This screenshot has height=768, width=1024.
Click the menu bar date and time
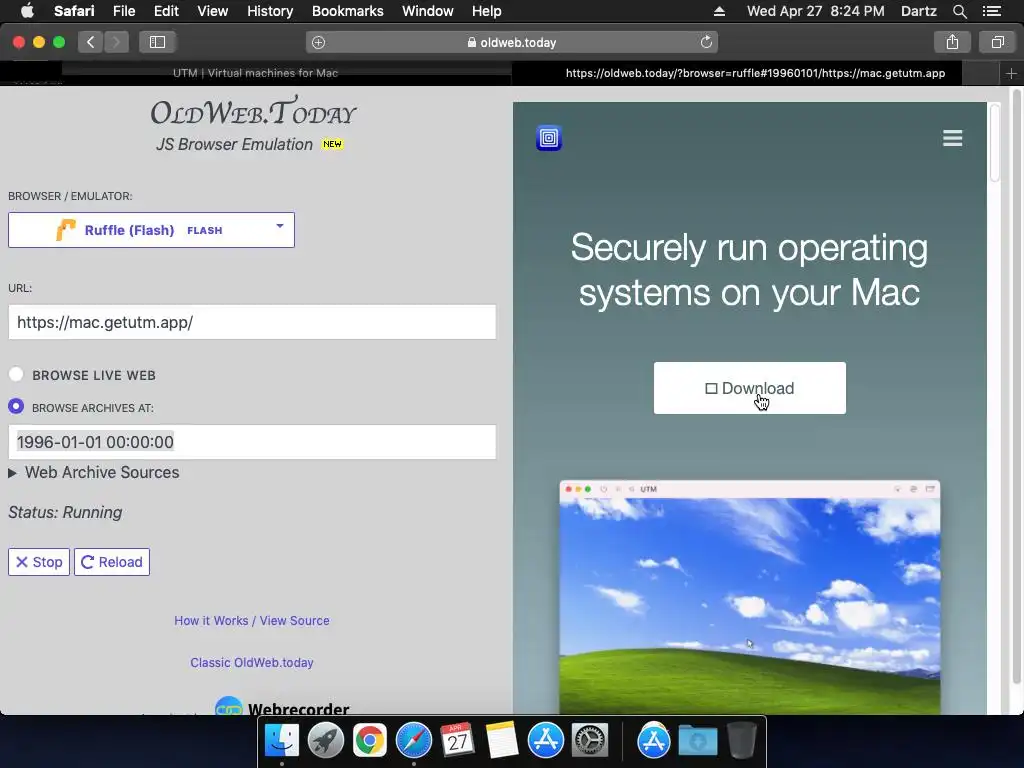[x=816, y=11]
